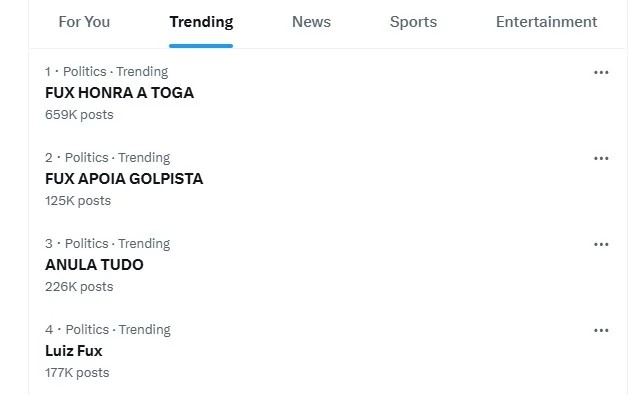Screen dimensions: 644x395
Task: Open more options for Luiz Fux trend
Action: (601, 331)
